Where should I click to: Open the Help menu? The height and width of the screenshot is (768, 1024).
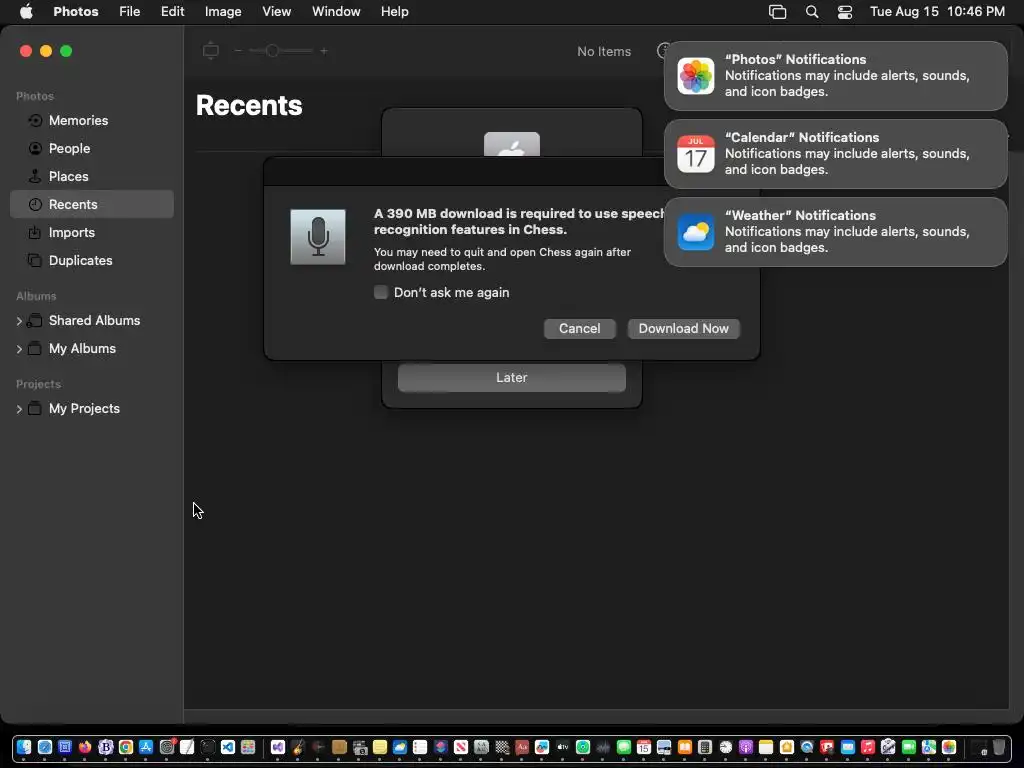tap(394, 11)
